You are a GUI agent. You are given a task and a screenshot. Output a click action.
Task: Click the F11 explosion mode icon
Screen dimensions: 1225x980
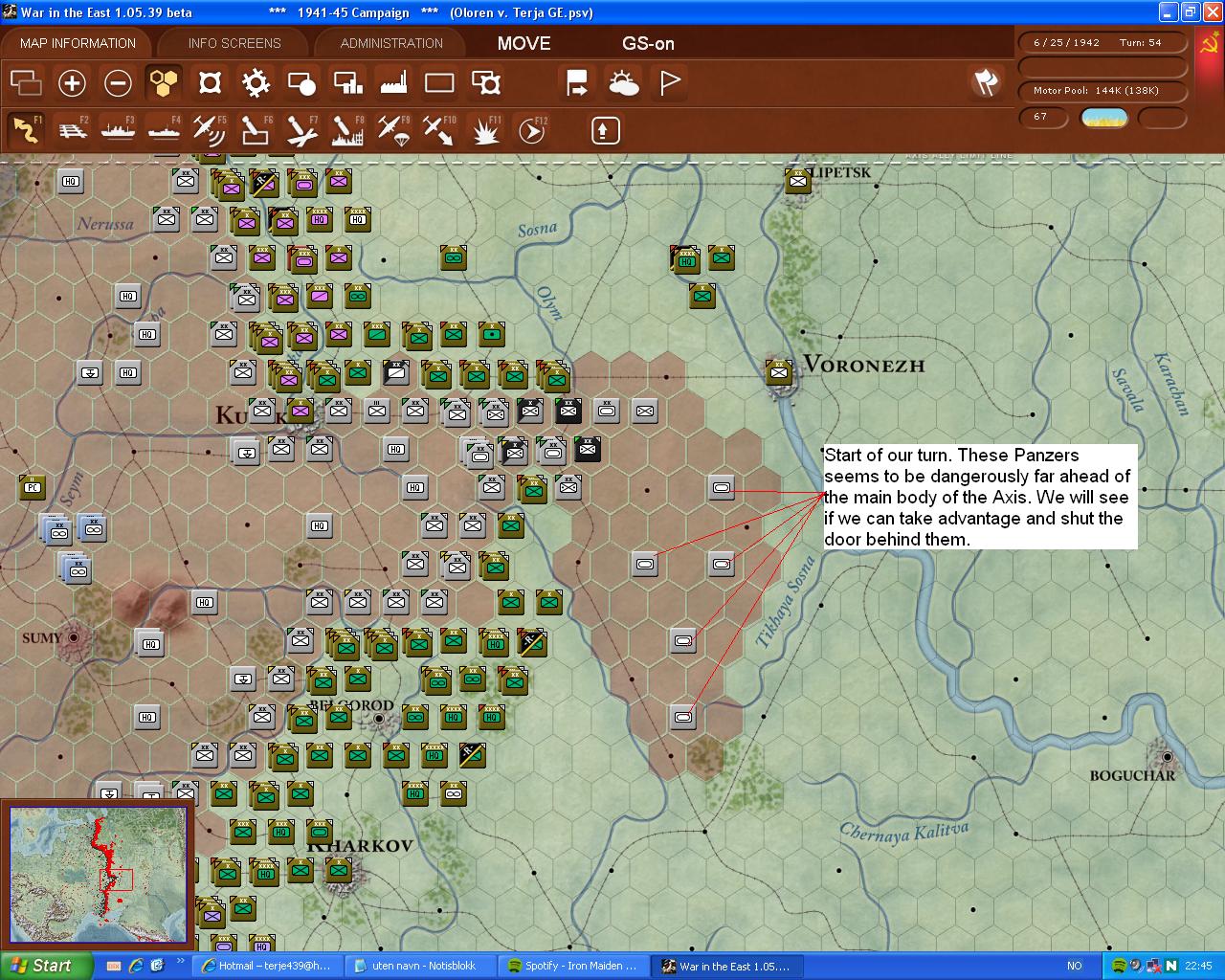[486, 130]
